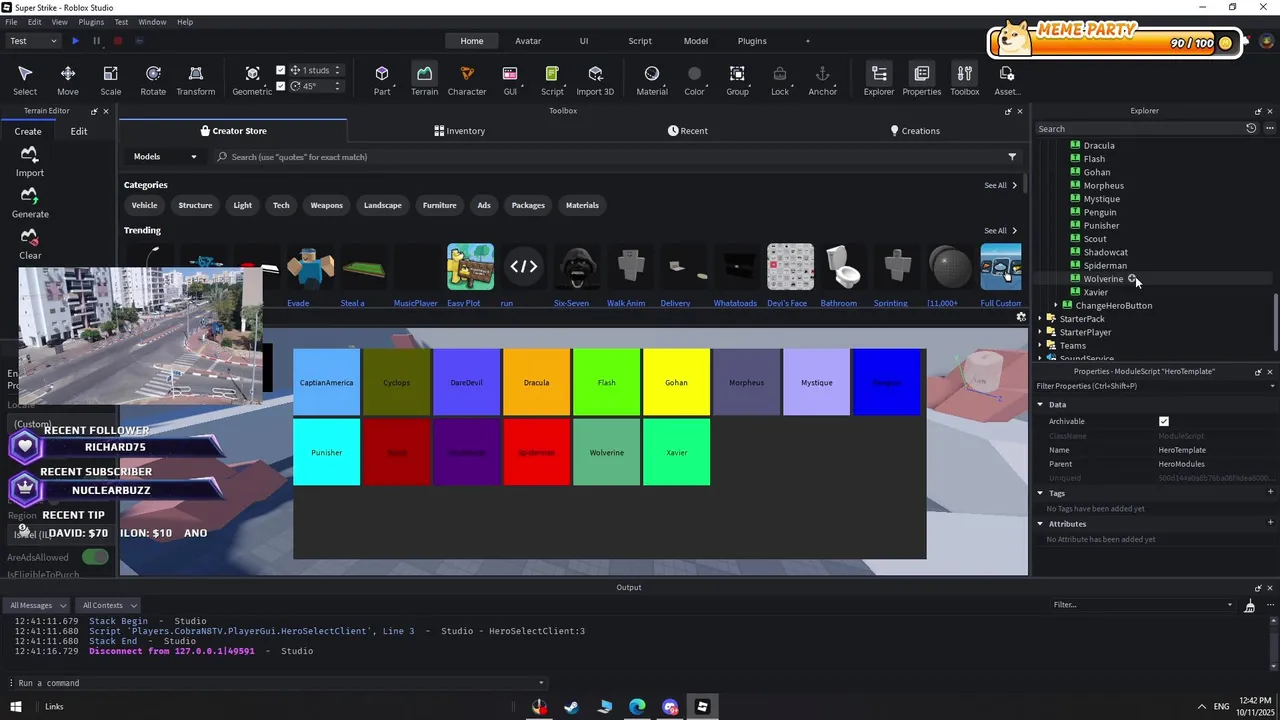Image resolution: width=1280 pixels, height=720 pixels.
Task: Toggle the Explorer panel button
Action: point(879,80)
